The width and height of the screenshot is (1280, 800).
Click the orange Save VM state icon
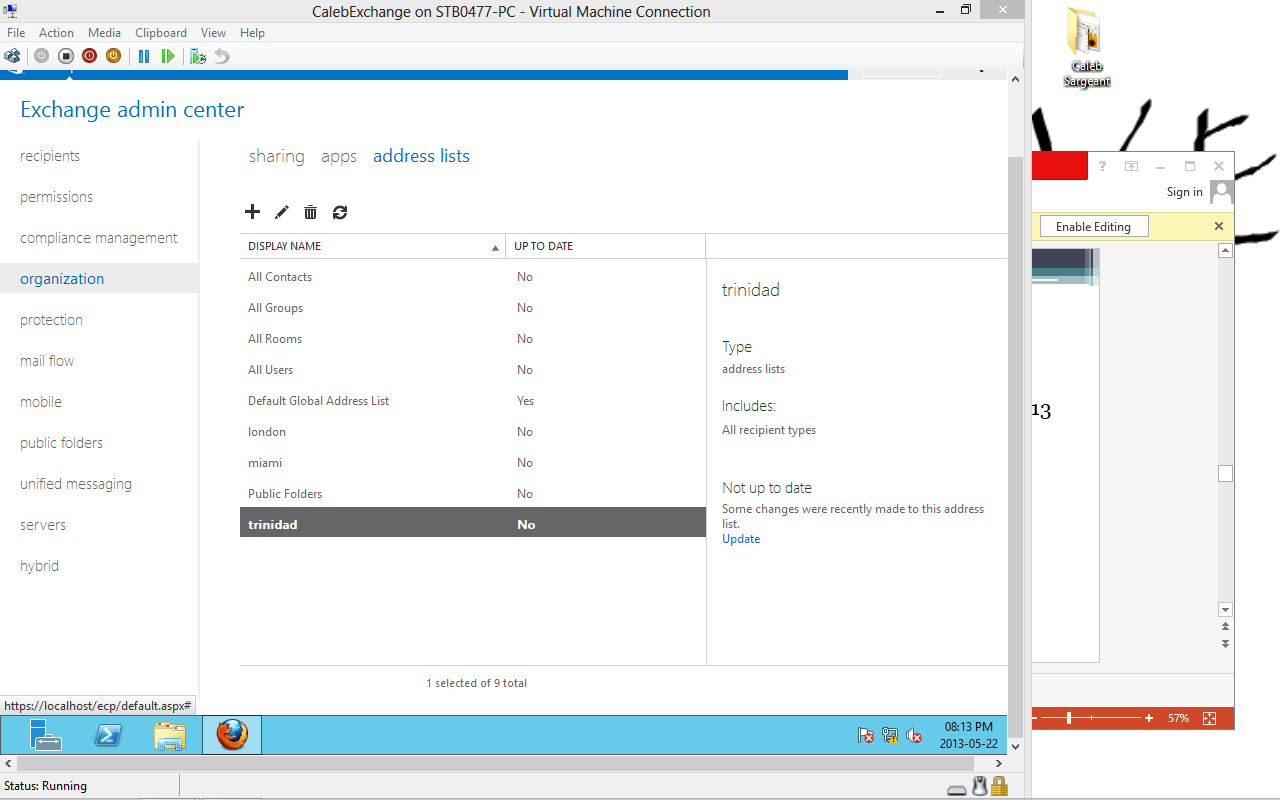point(113,56)
